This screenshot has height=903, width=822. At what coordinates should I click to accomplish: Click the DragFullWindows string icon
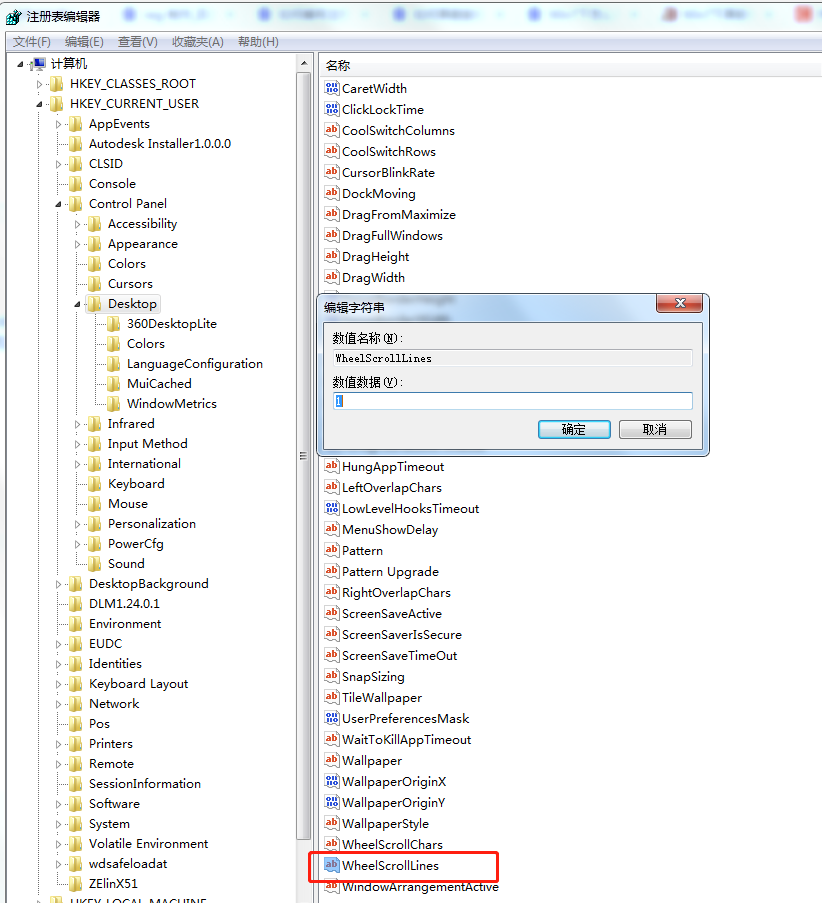(331, 235)
